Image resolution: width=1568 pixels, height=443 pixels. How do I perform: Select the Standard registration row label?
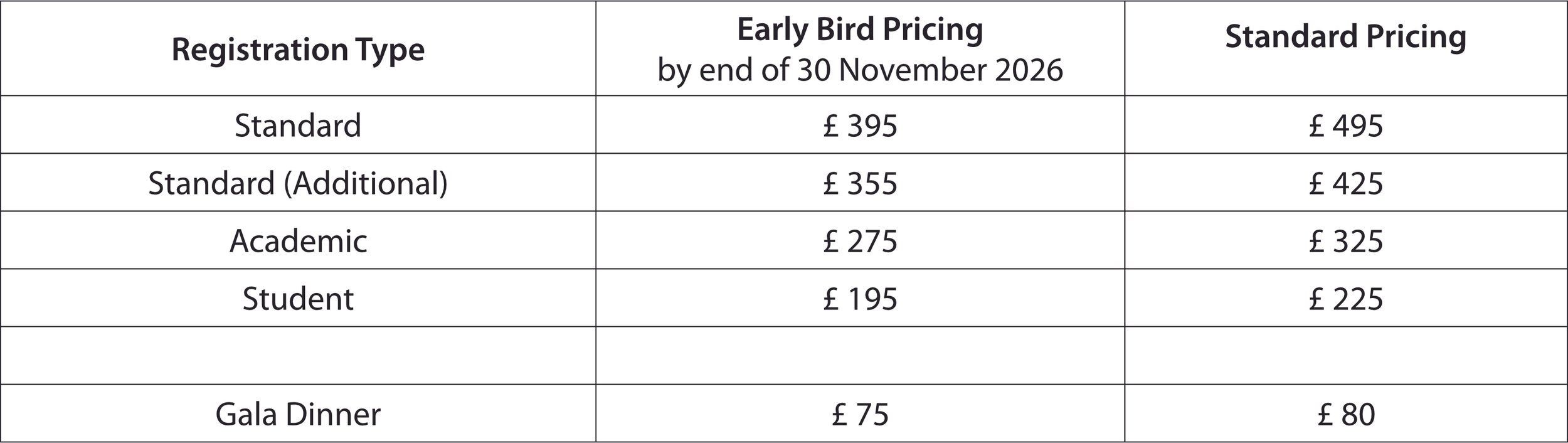pyautogui.click(x=298, y=125)
